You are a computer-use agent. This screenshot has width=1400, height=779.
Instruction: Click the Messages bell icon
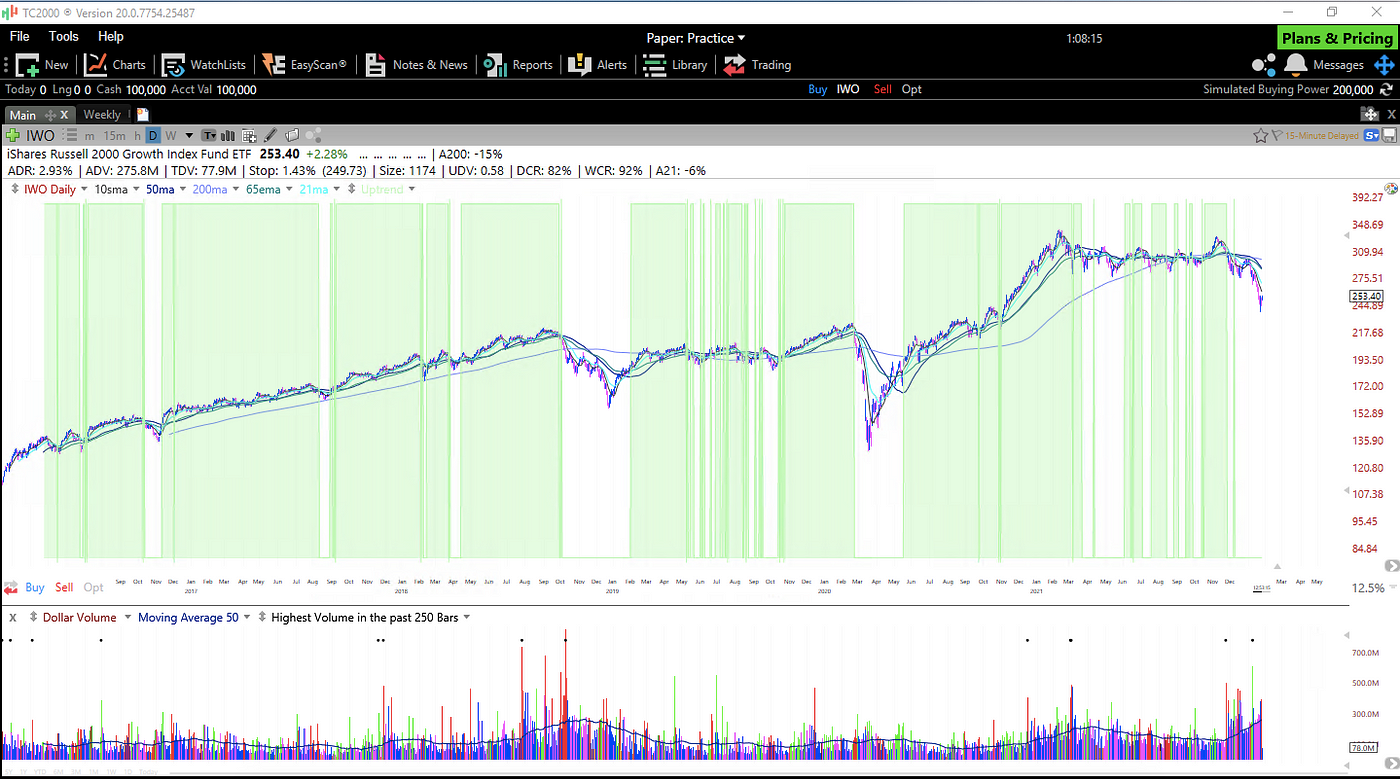(1296, 64)
